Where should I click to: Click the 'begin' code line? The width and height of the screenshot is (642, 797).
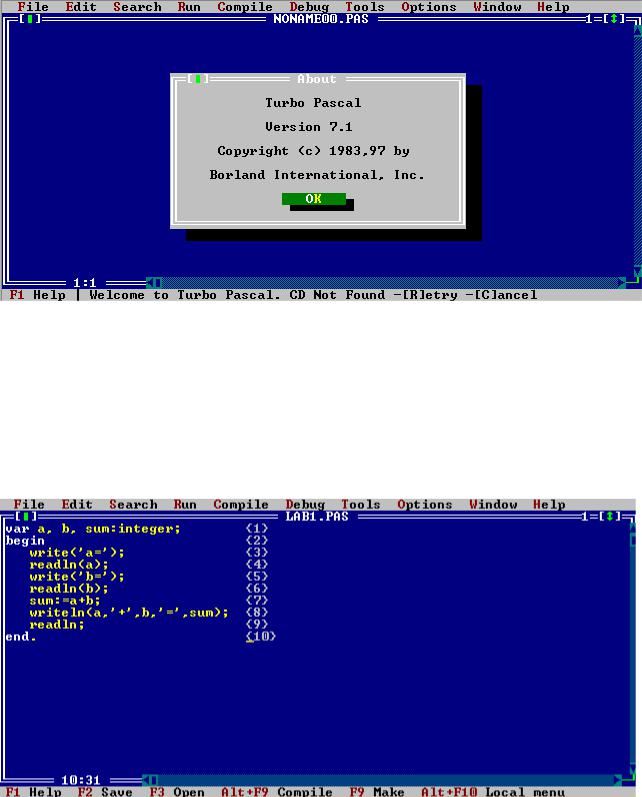coord(25,541)
